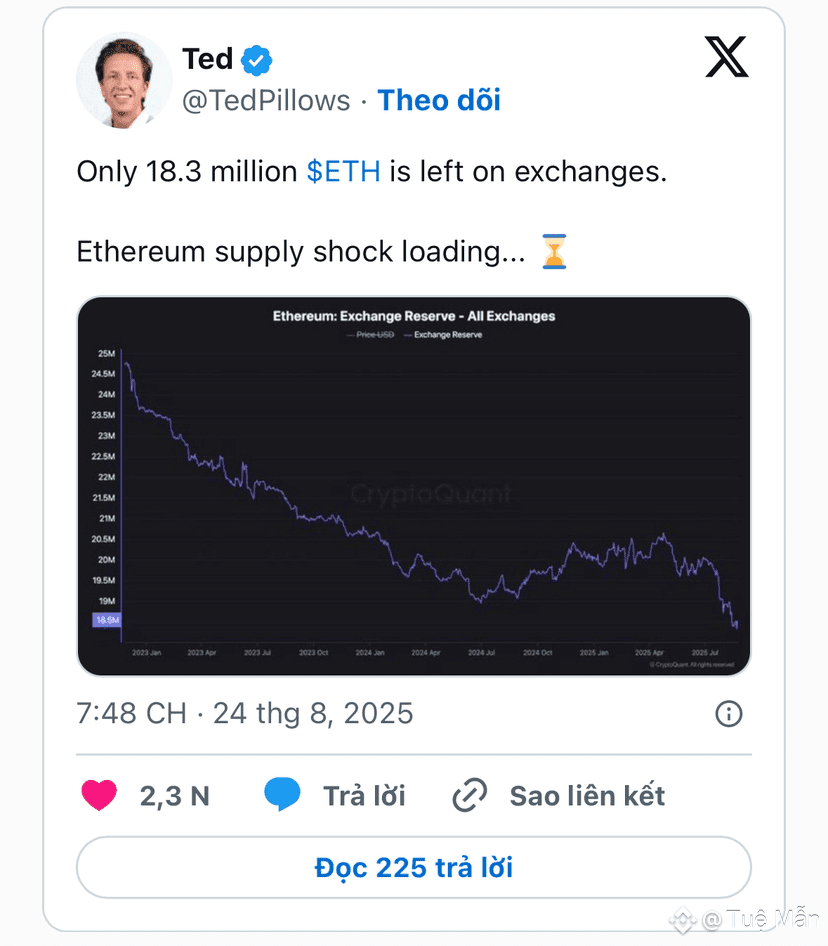
Task: Follow Ted via Theo dõi
Action: 439,100
